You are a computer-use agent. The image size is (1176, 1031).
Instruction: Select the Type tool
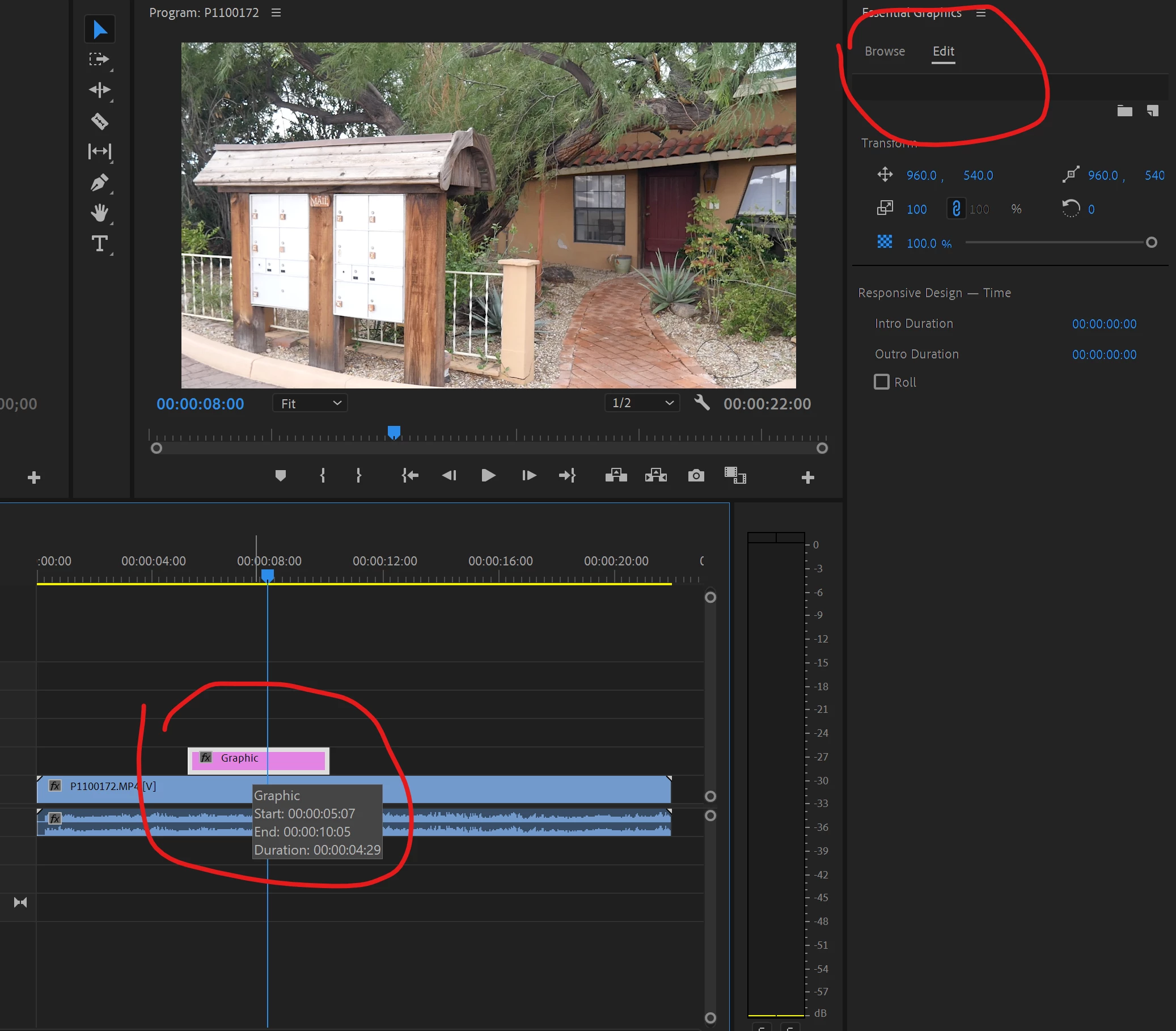[100, 244]
